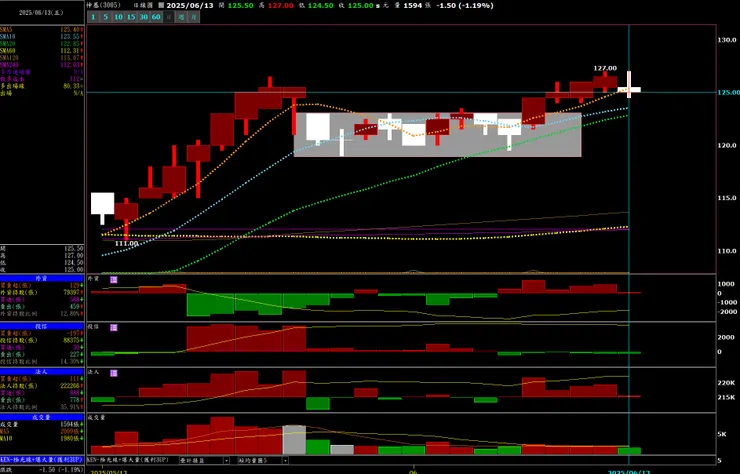The height and width of the screenshot is (474, 740).
Task: Click the 35.91% ratio in the 法人 panel
Action: tap(71, 407)
